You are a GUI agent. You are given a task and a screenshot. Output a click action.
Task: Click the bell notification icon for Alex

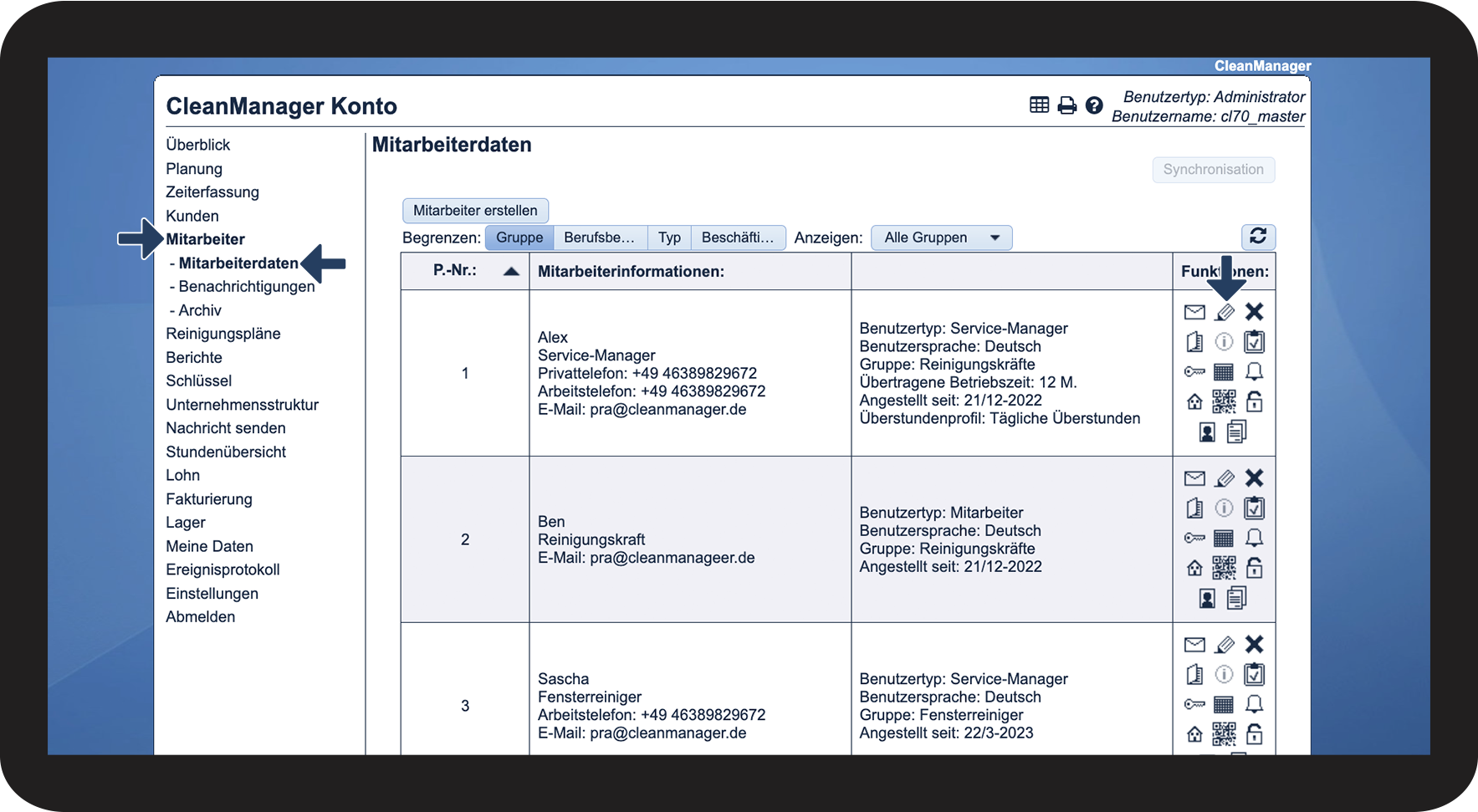point(1254,371)
